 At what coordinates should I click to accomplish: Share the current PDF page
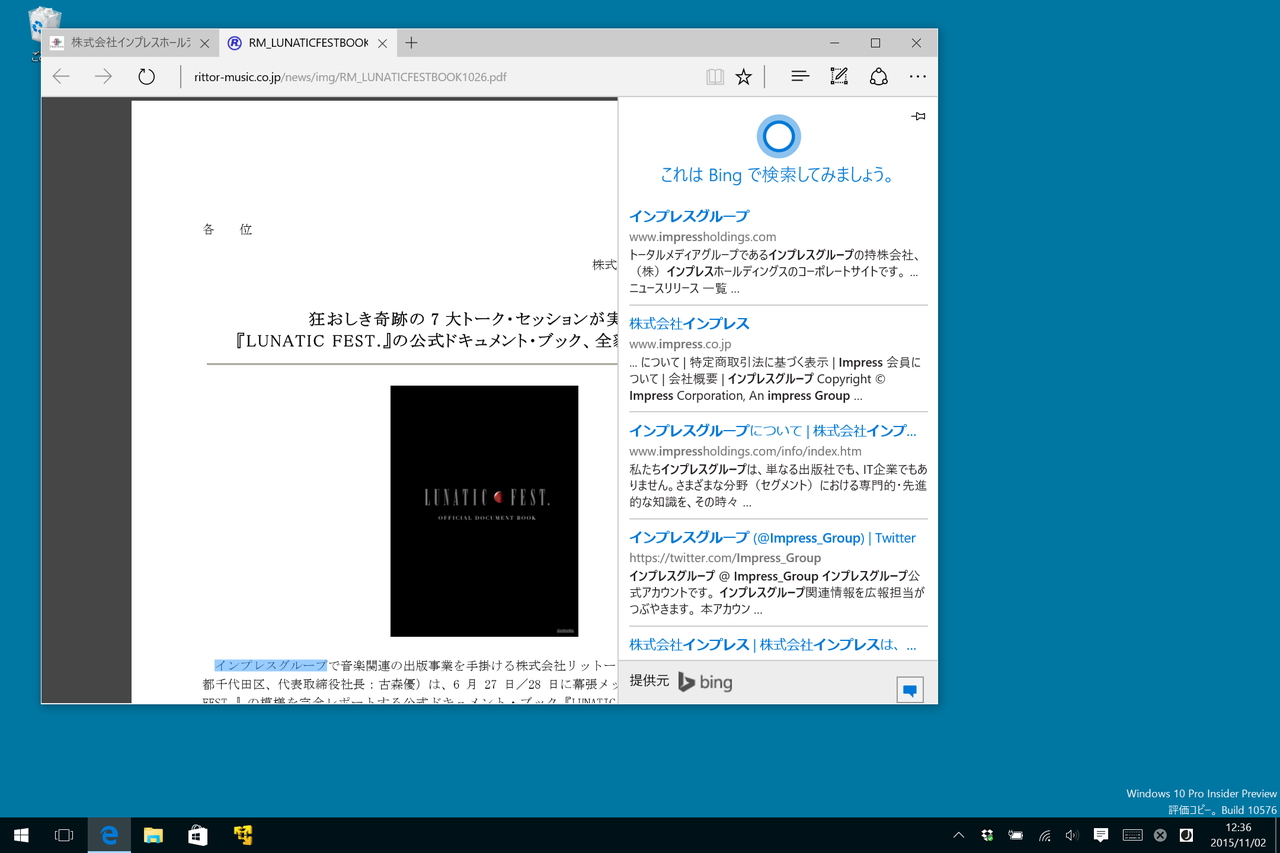tap(878, 76)
